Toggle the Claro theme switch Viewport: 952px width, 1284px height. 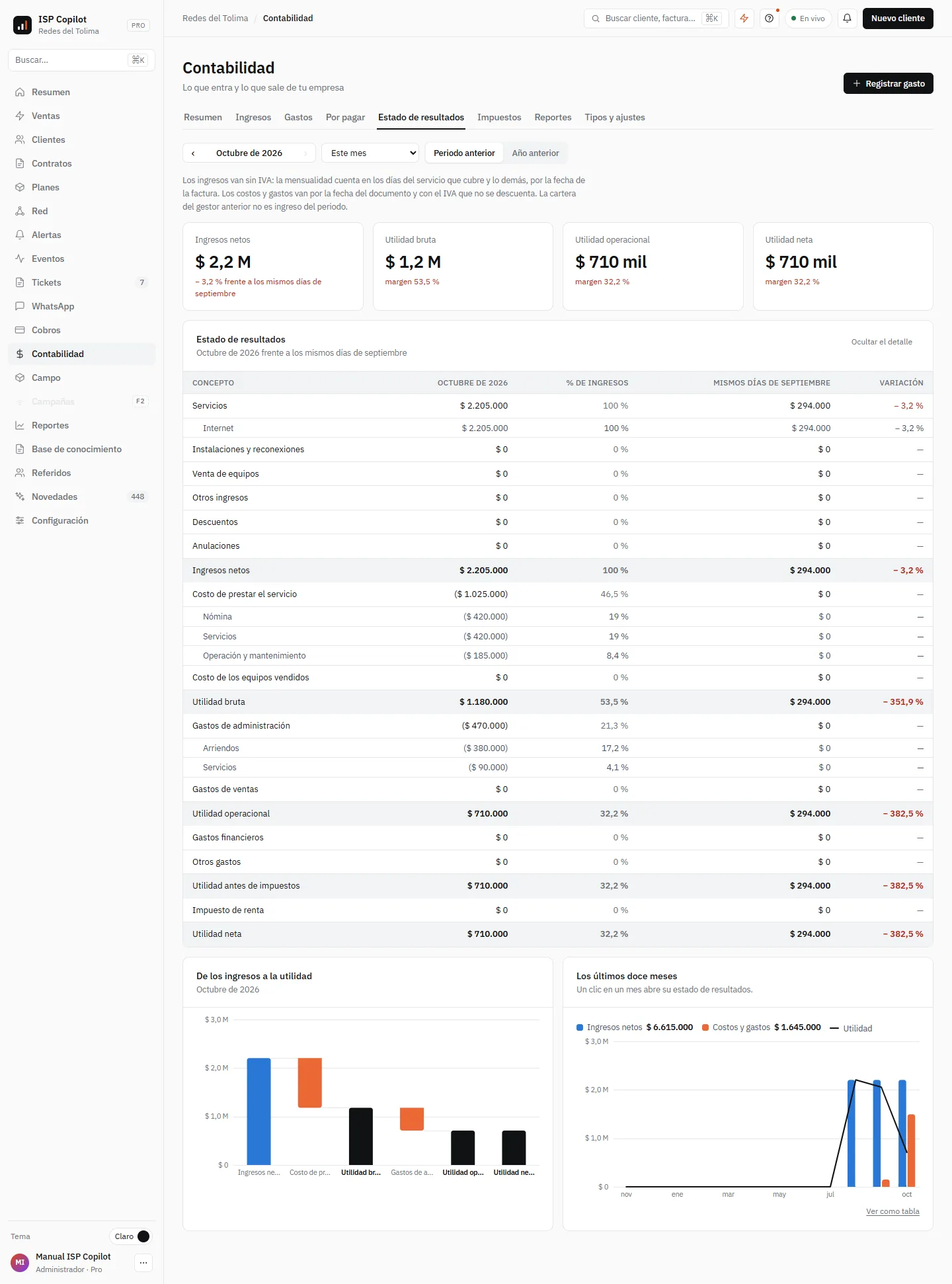tap(131, 1236)
